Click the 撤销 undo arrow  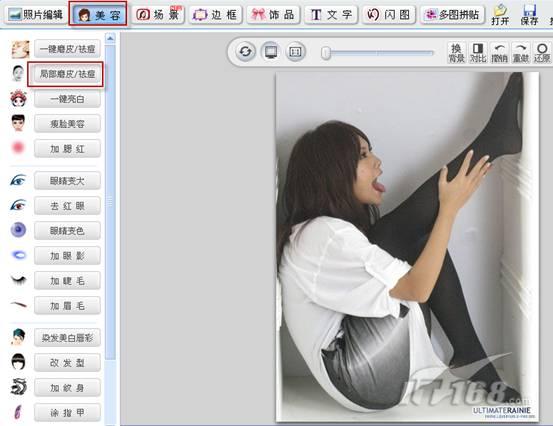tap(499, 53)
